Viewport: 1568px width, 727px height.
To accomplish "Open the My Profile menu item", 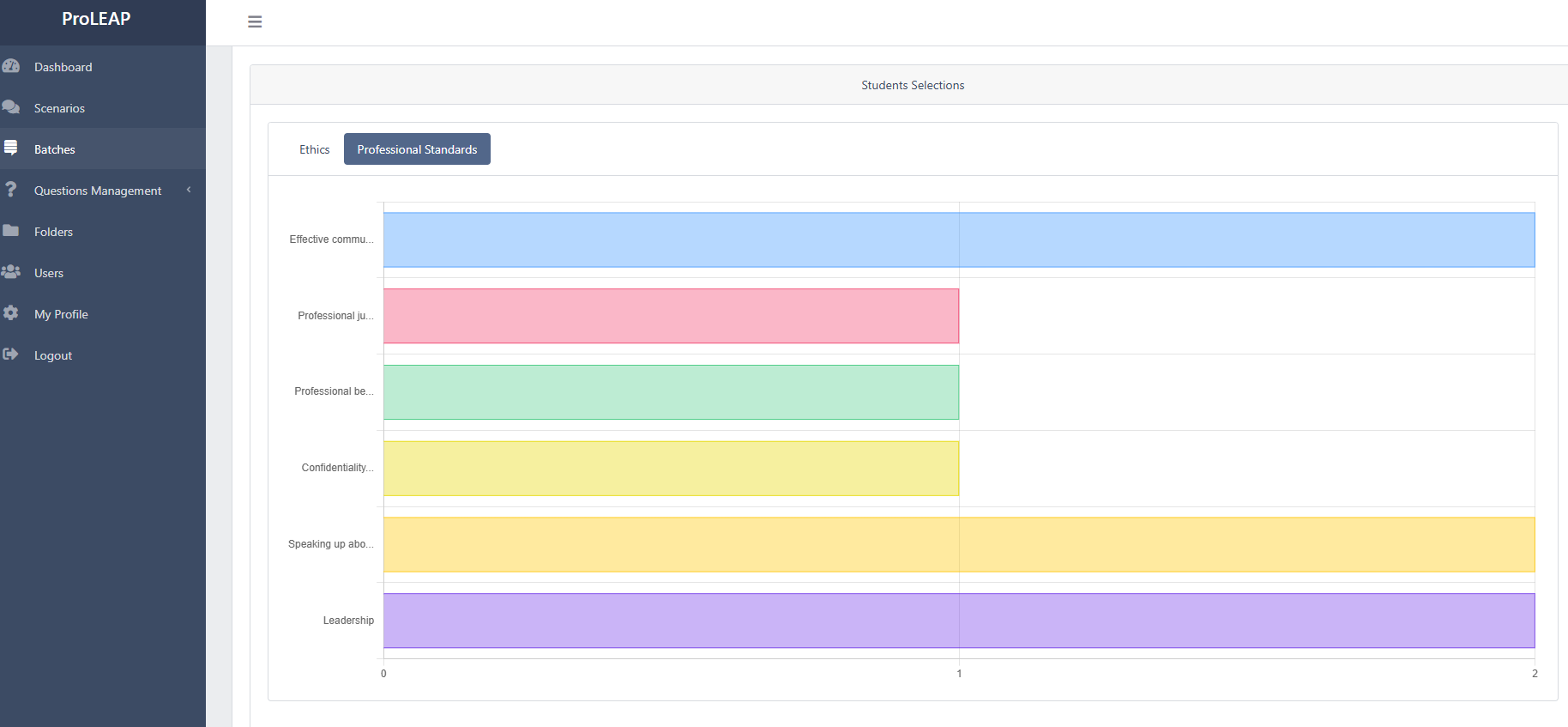I will click(x=103, y=314).
